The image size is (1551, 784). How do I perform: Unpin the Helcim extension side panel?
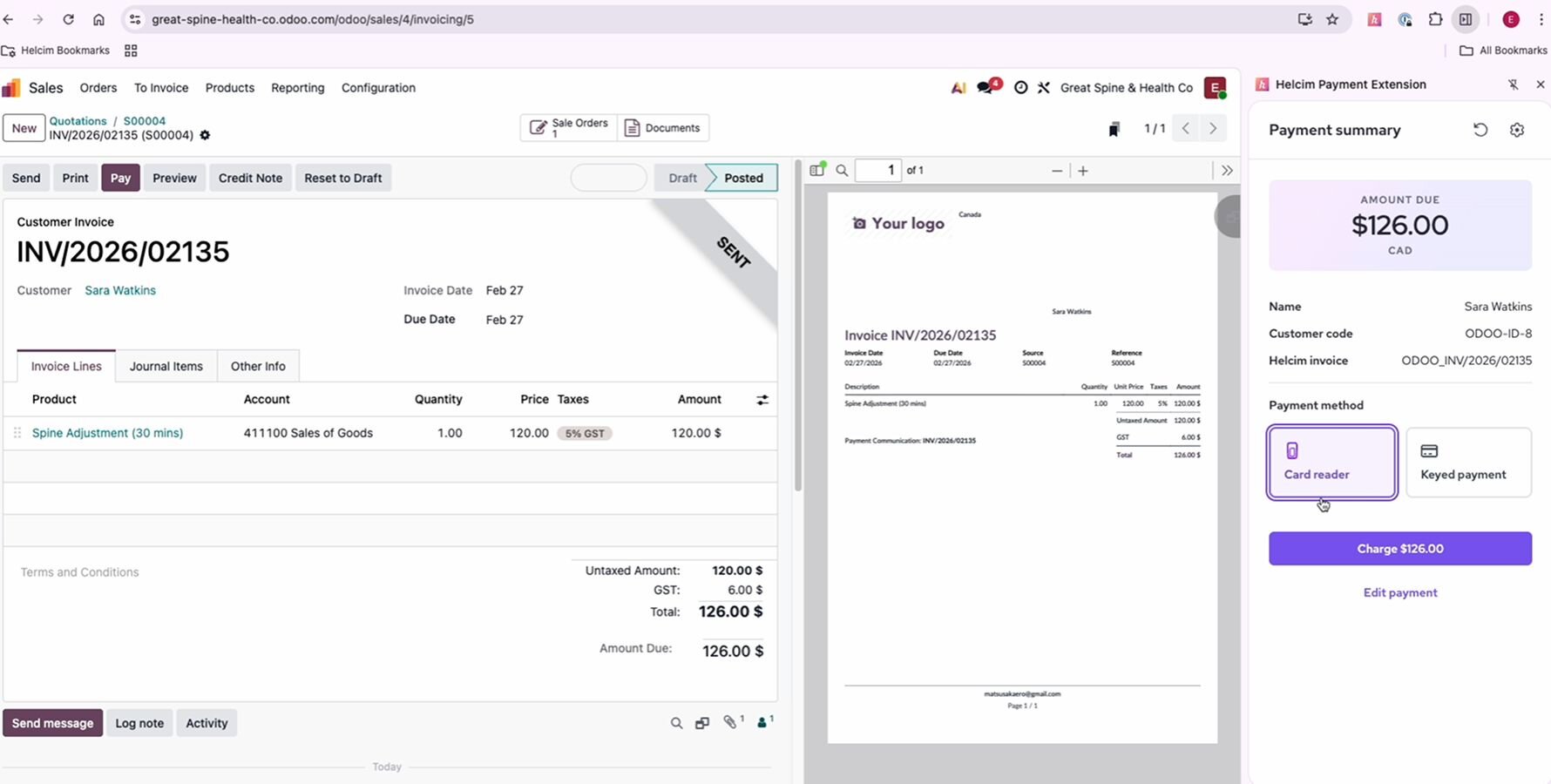coord(1513,84)
